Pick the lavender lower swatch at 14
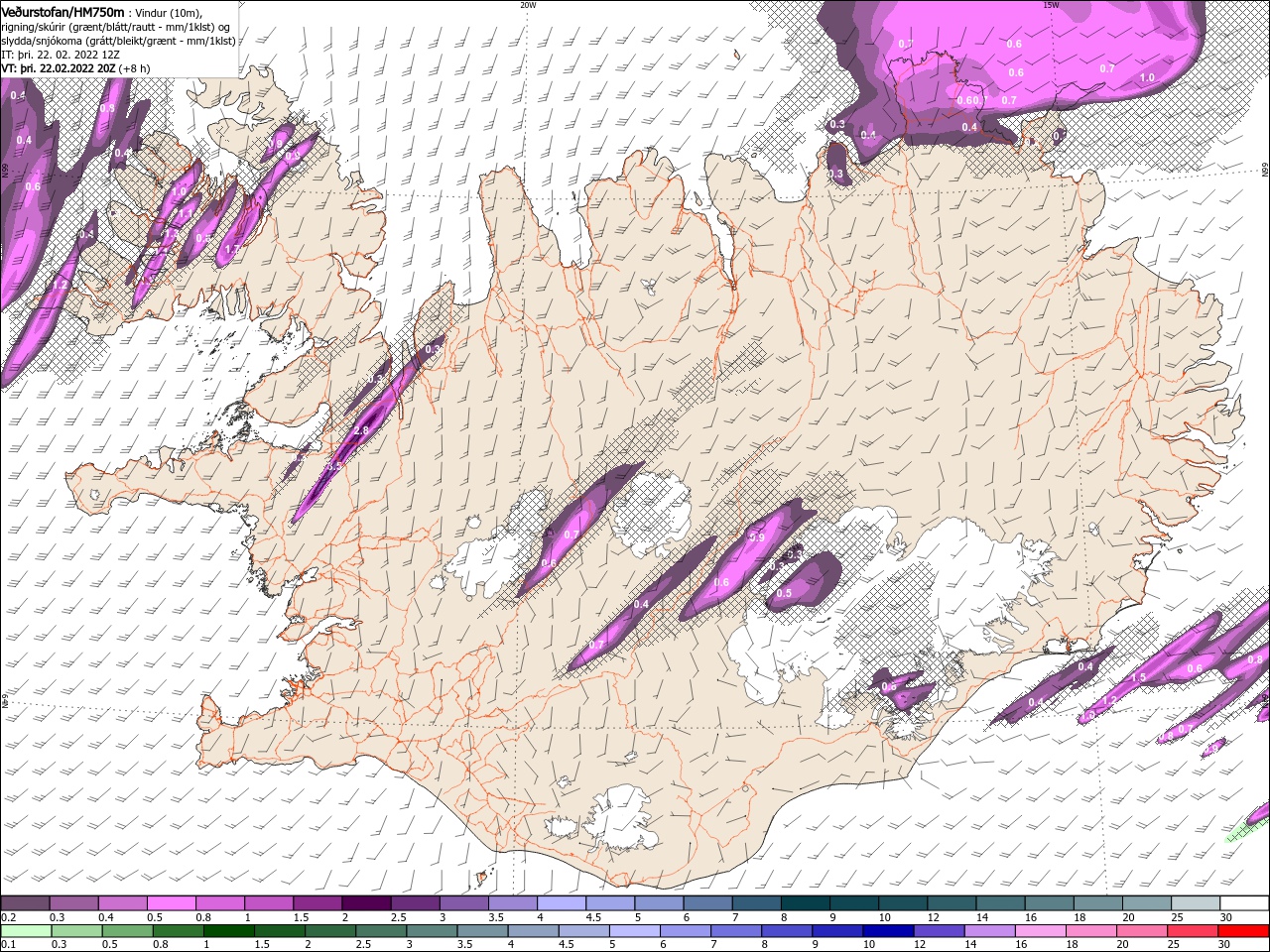The height and width of the screenshot is (952, 1270). (989, 931)
